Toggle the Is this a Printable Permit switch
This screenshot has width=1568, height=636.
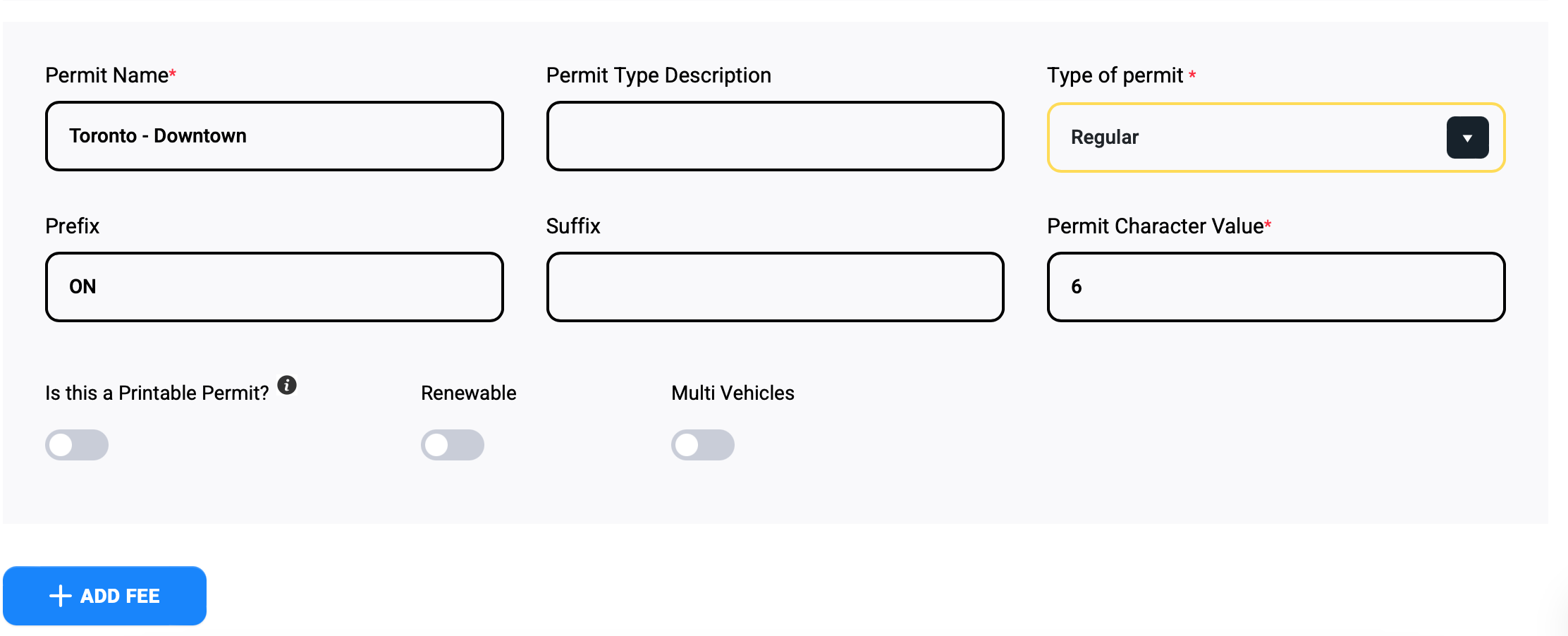77,445
